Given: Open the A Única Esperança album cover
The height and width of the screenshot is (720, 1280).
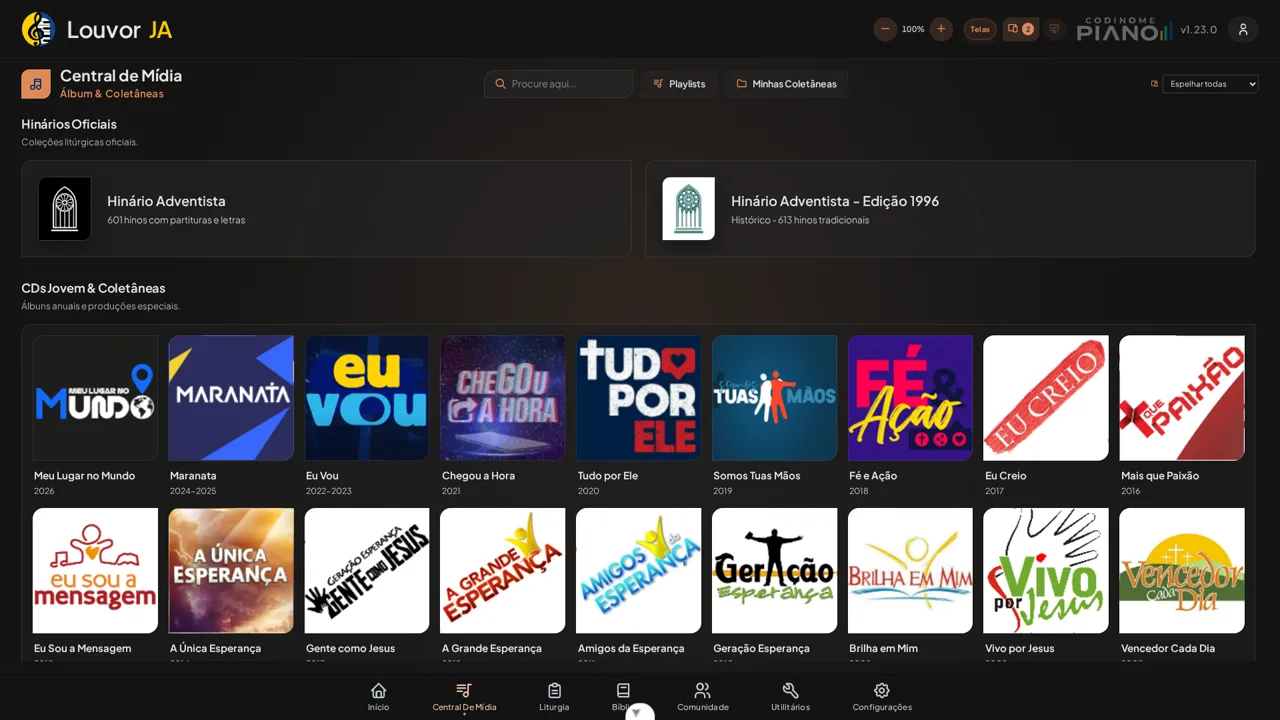Looking at the screenshot, I should [x=231, y=571].
